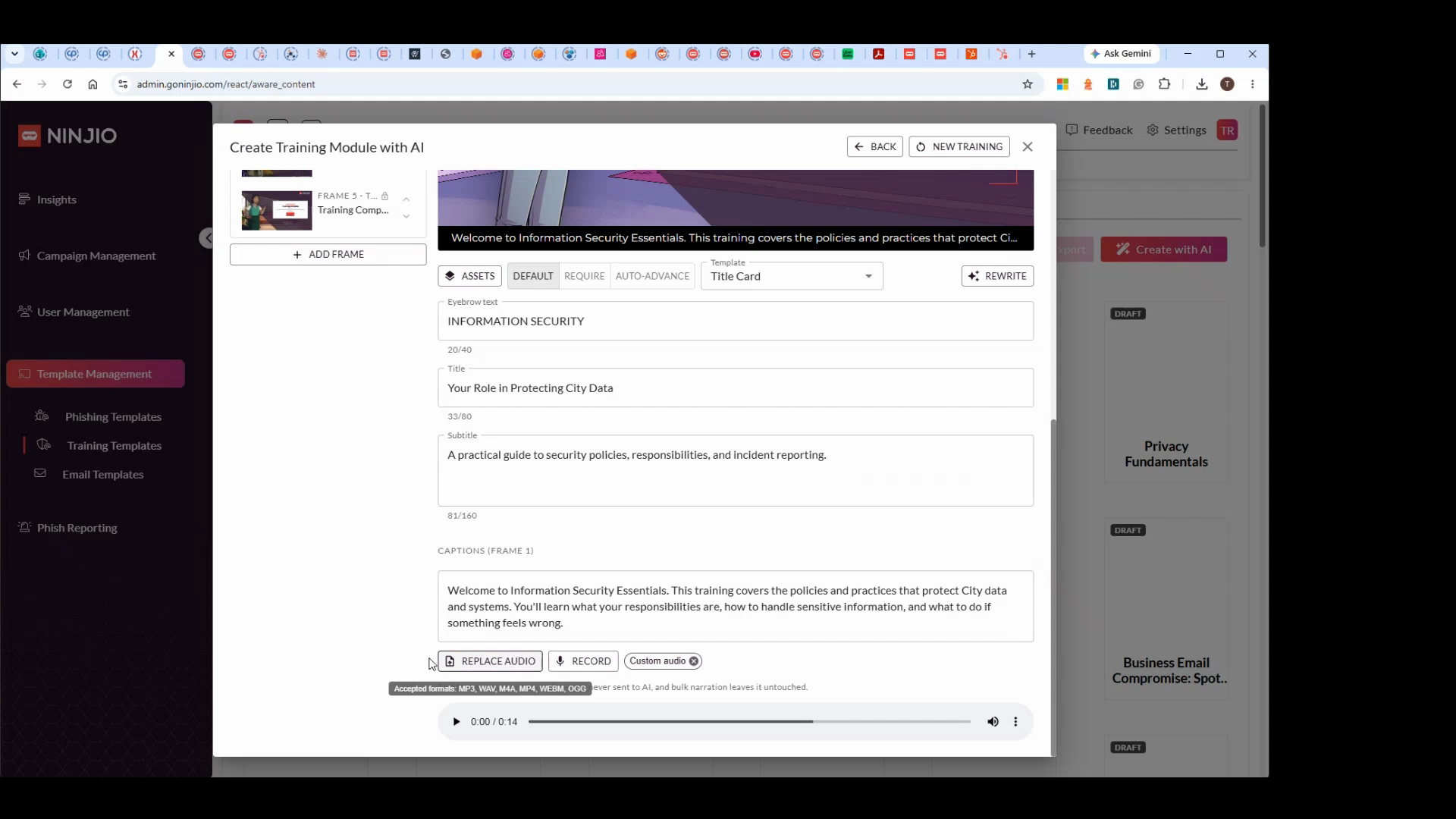Select the DEFAULT advance mode
This screenshot has height=819, width=1456.
point(533,276)
